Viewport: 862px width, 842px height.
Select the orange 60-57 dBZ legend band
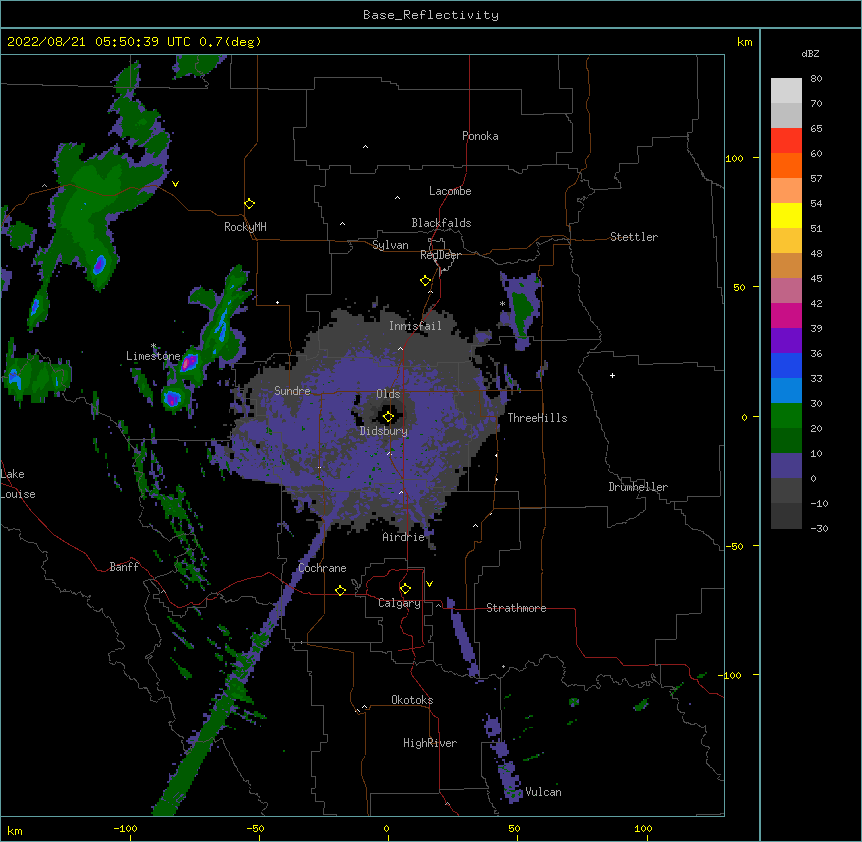coord(786,165)
